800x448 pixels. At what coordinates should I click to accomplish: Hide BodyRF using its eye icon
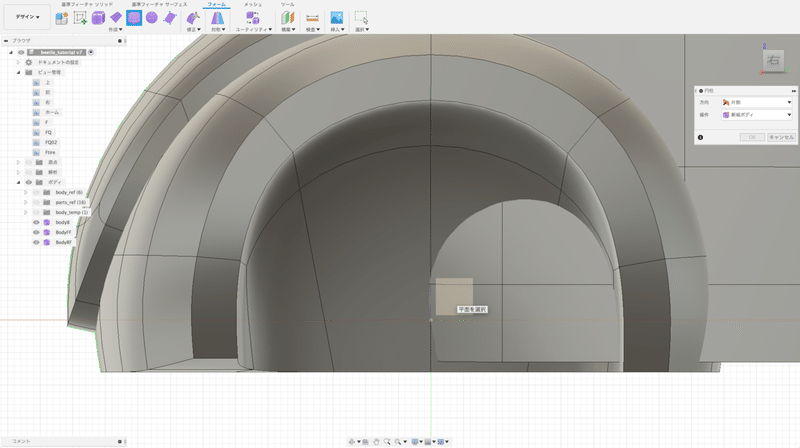tap(36, 242)
